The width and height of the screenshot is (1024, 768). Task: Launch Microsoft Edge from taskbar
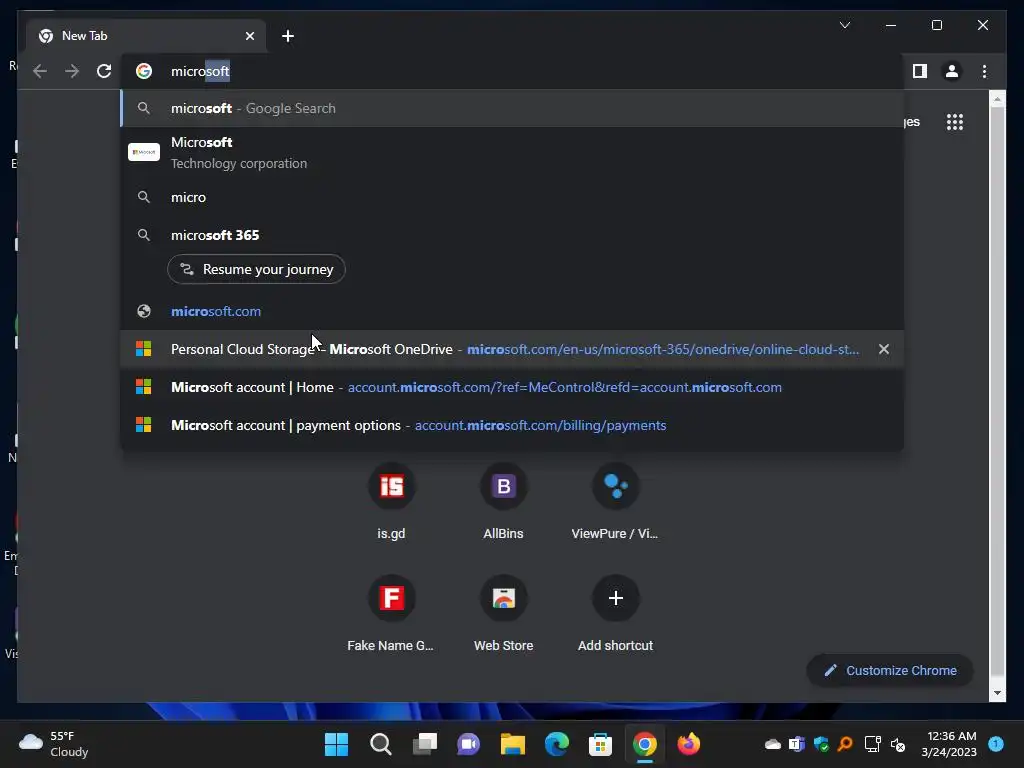556,744
